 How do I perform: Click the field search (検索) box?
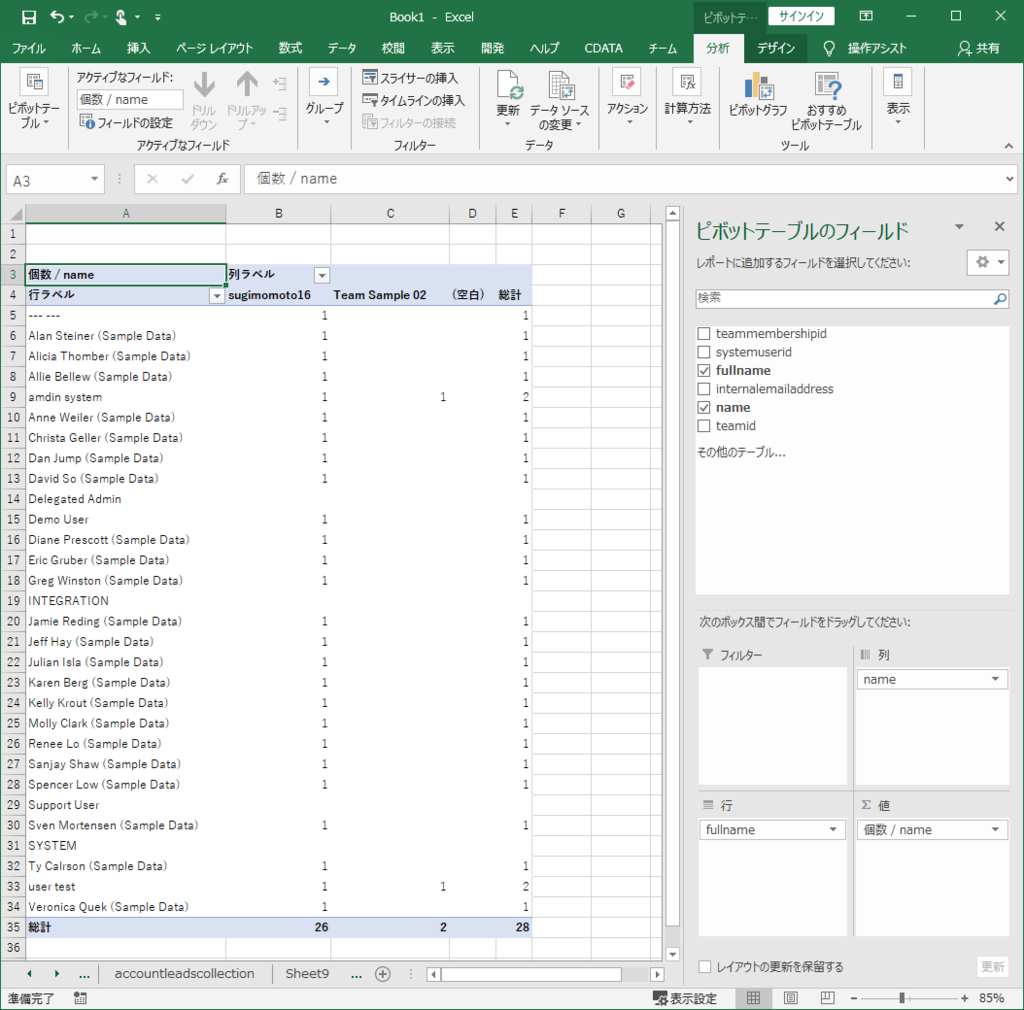(x=844, y=298)
